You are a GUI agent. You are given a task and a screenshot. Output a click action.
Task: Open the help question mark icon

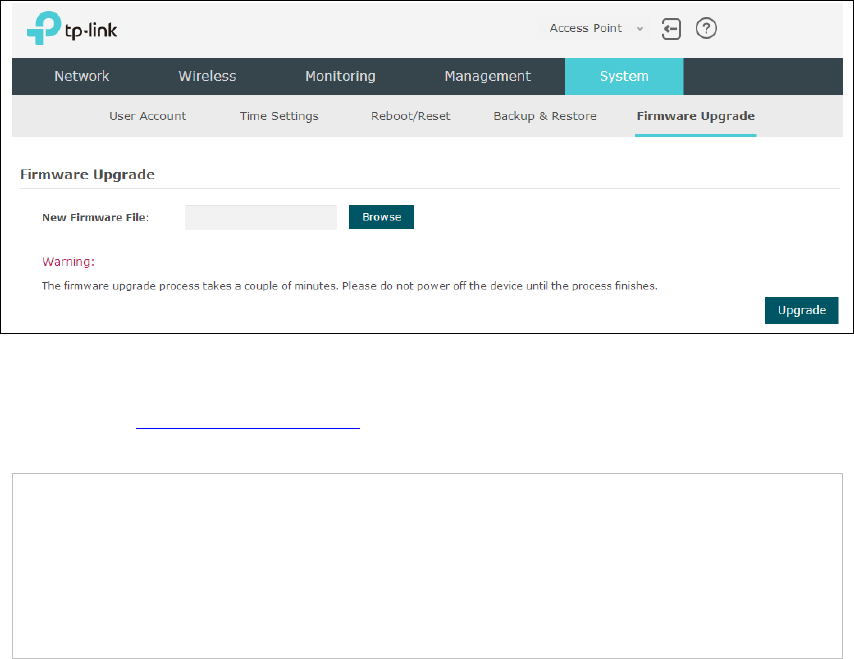706,28
